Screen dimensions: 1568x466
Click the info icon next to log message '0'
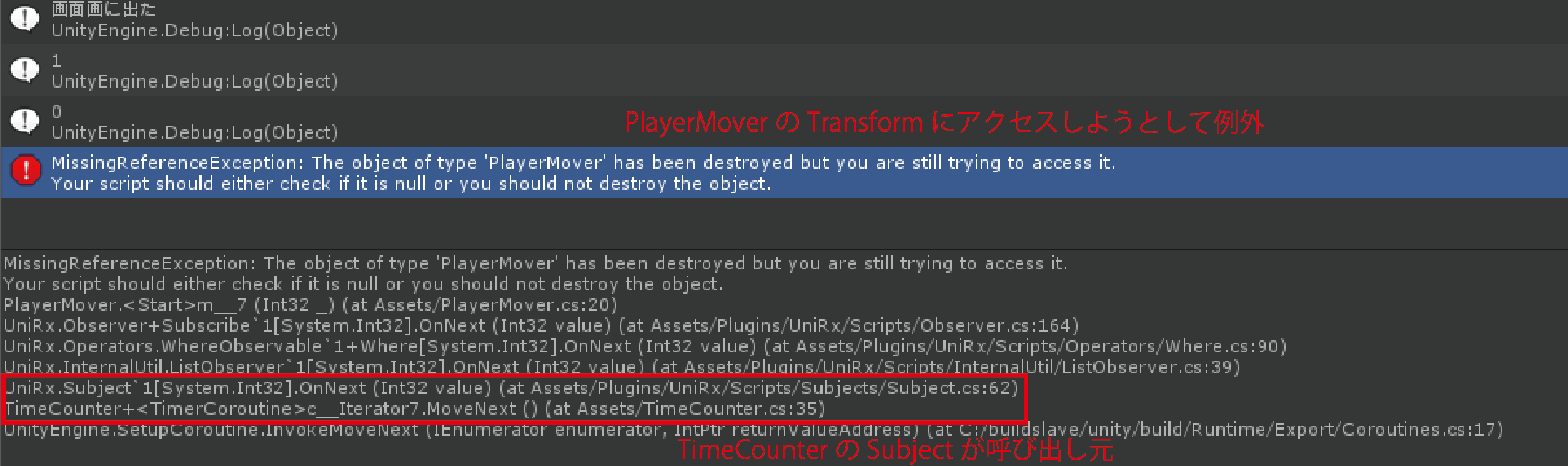25,121
